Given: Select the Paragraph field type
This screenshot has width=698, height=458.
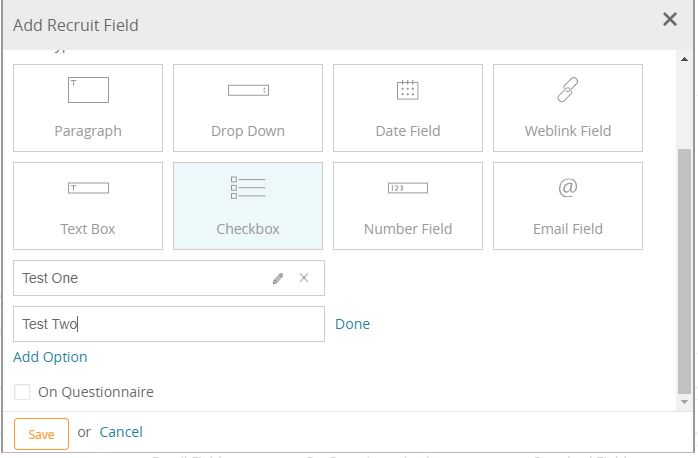Looking at the screenshot, I should tap(88, 108).
